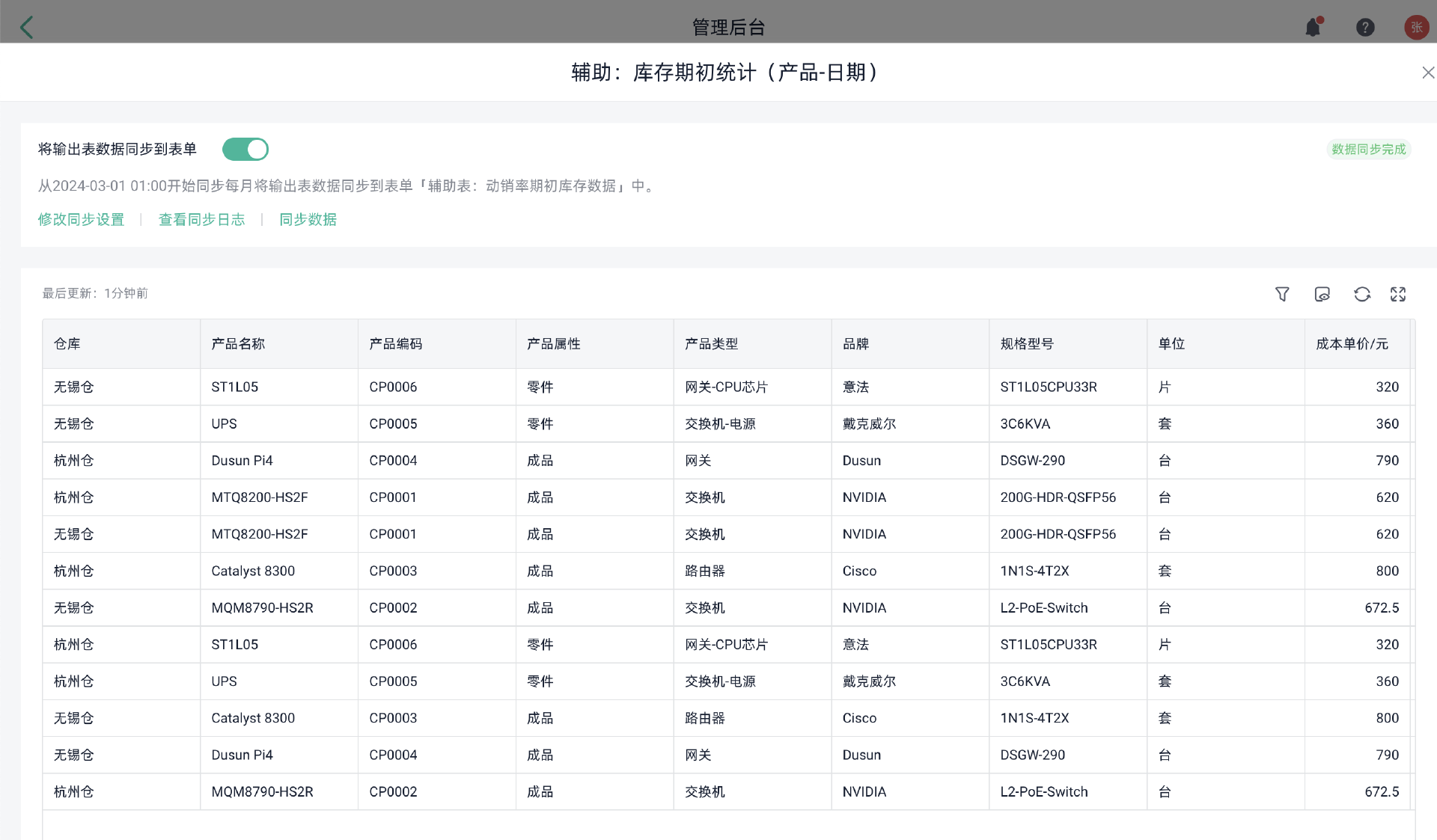This screenshot has width=1437, height=840.
Task: Open 查看同步日志 link
Action: tap(202, 219)
